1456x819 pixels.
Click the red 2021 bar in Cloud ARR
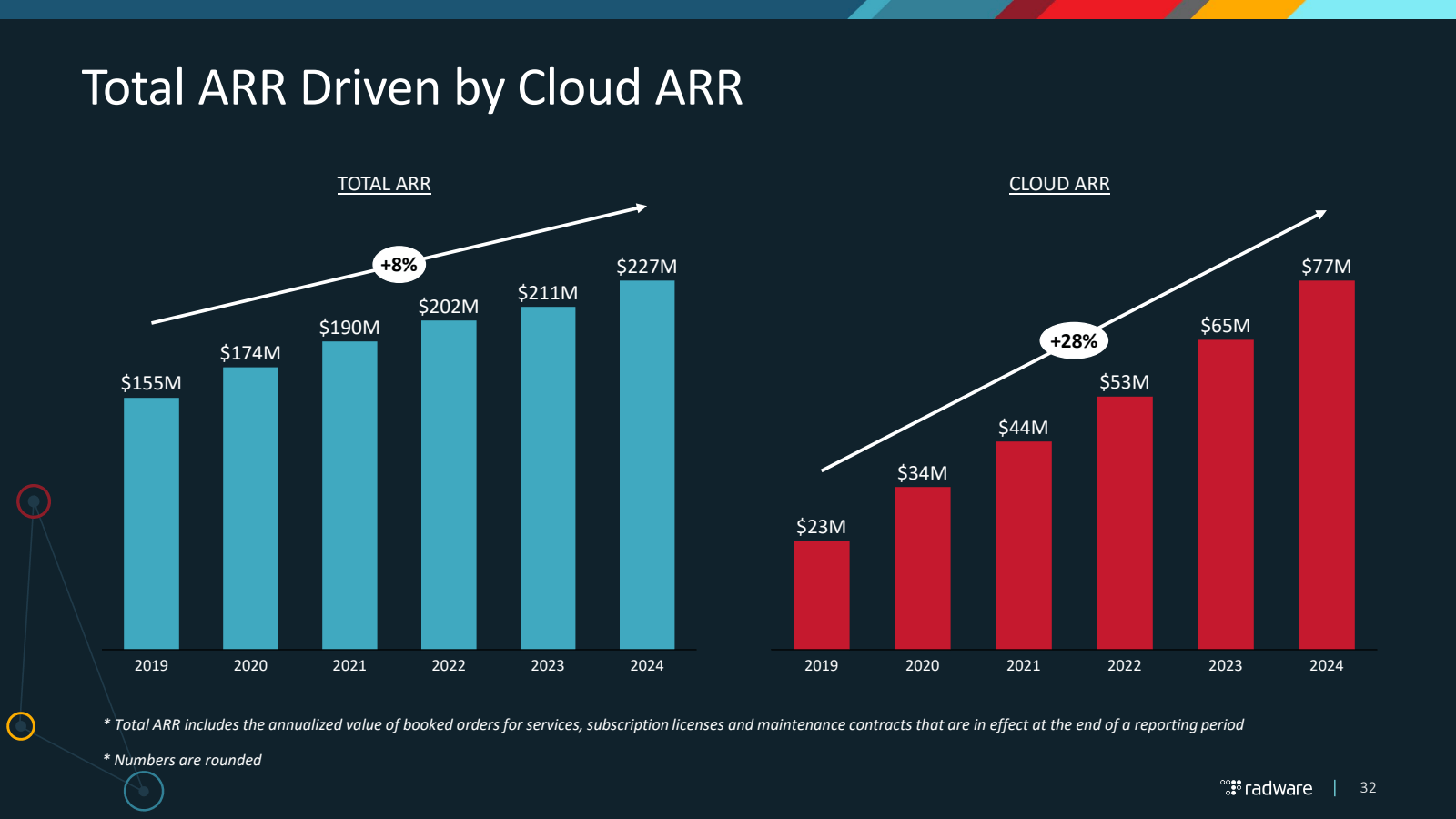pyautogui.click(x=1023, y=545)
